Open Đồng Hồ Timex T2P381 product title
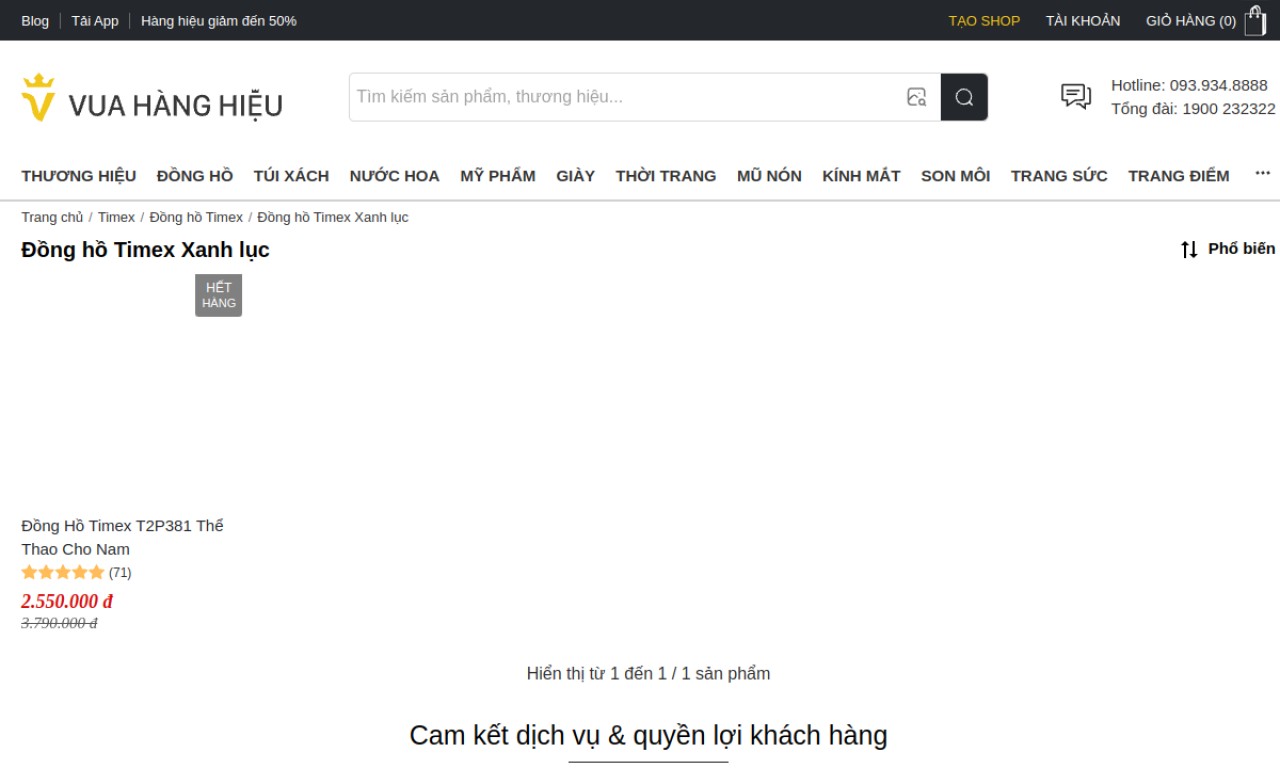The width and height of the screenshot is (1280, 768). click(122, 537)
